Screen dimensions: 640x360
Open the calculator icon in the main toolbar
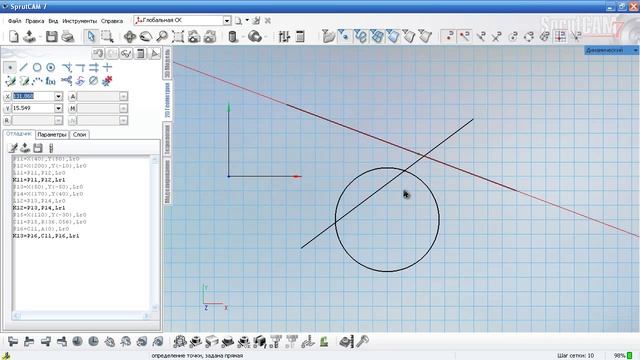pyautogui.click(x=300, y=37)
